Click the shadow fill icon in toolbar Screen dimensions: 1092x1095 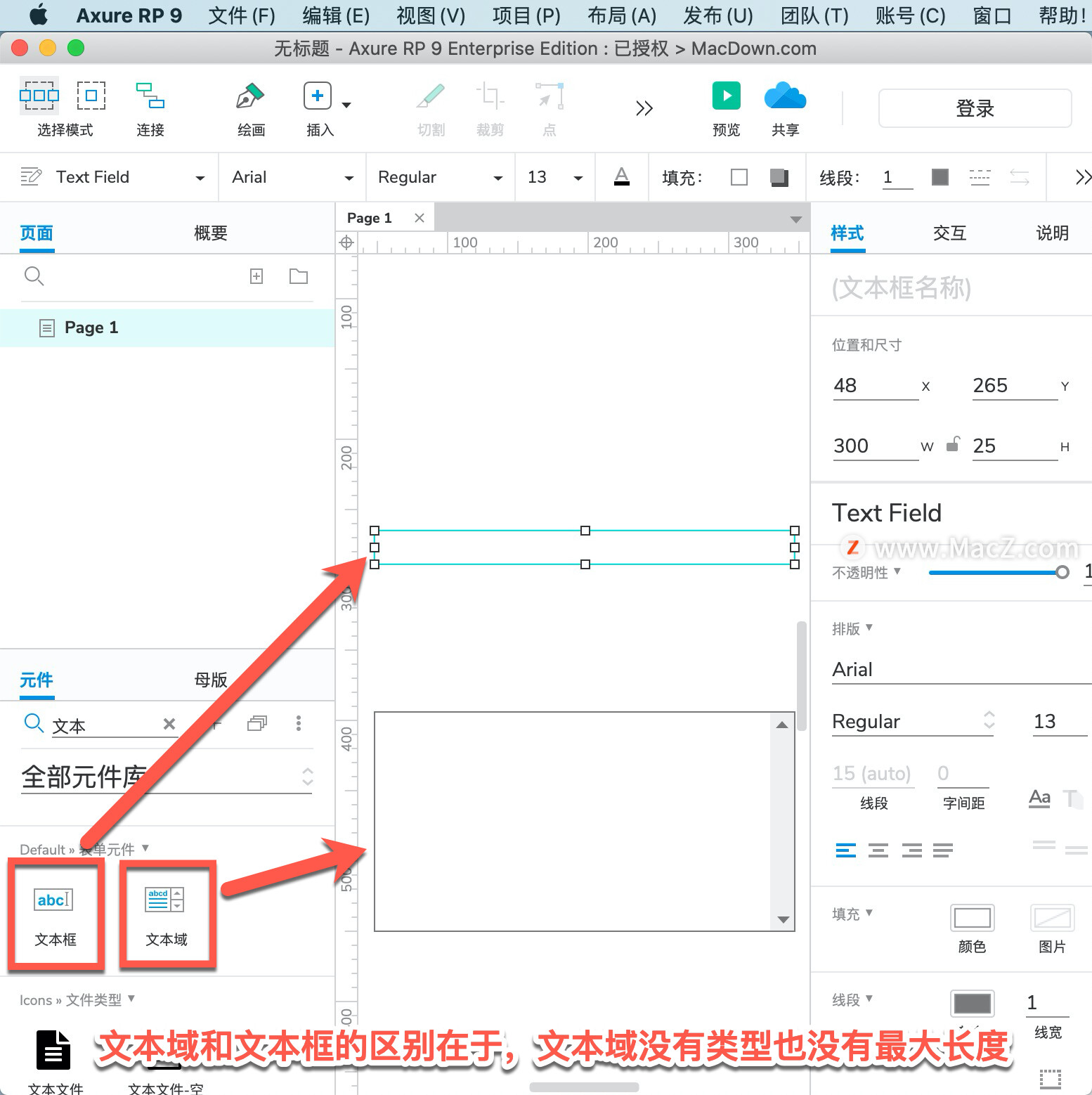tap(779, 177)
